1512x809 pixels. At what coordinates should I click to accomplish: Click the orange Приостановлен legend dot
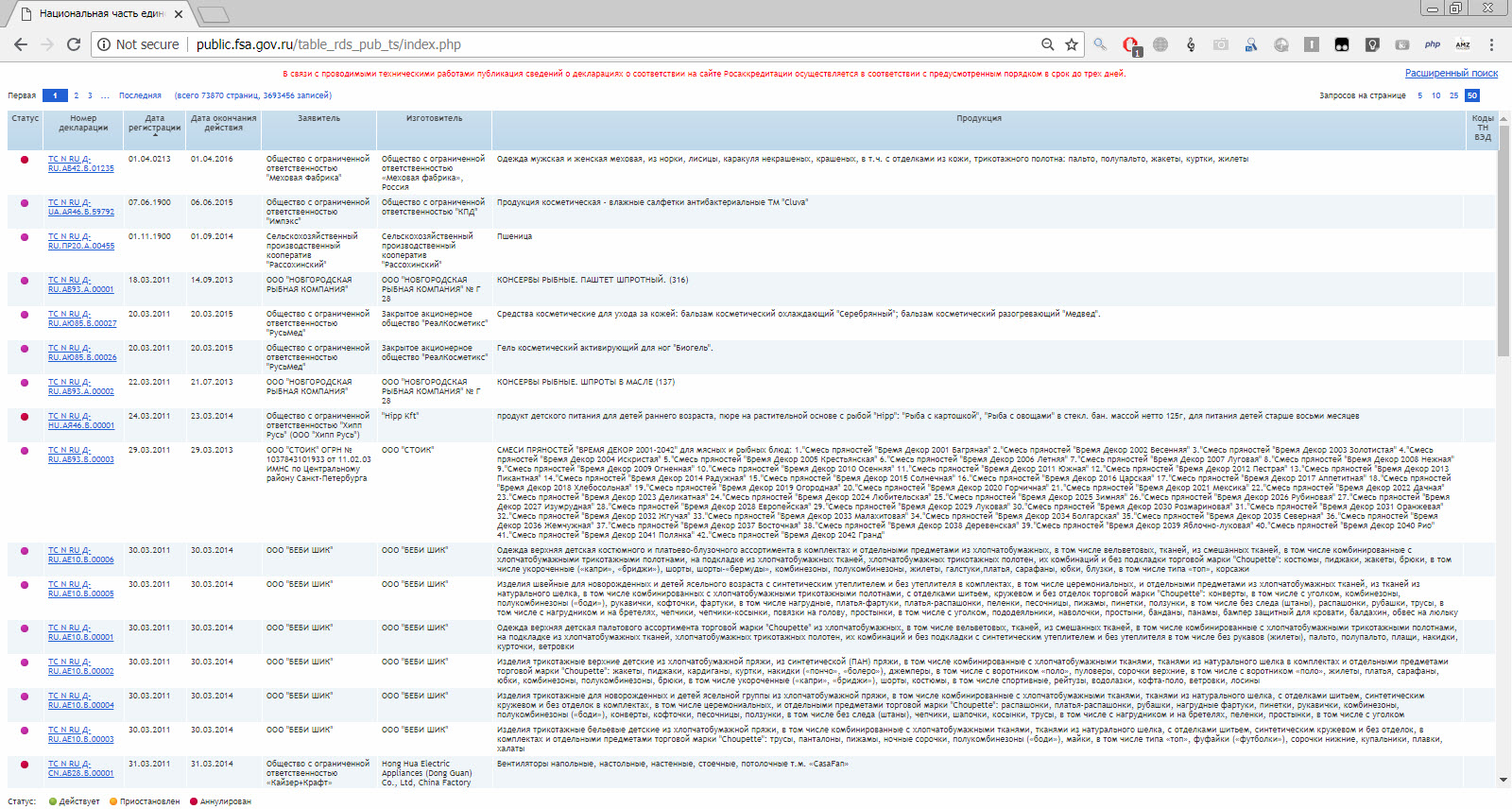coord(113,801)
